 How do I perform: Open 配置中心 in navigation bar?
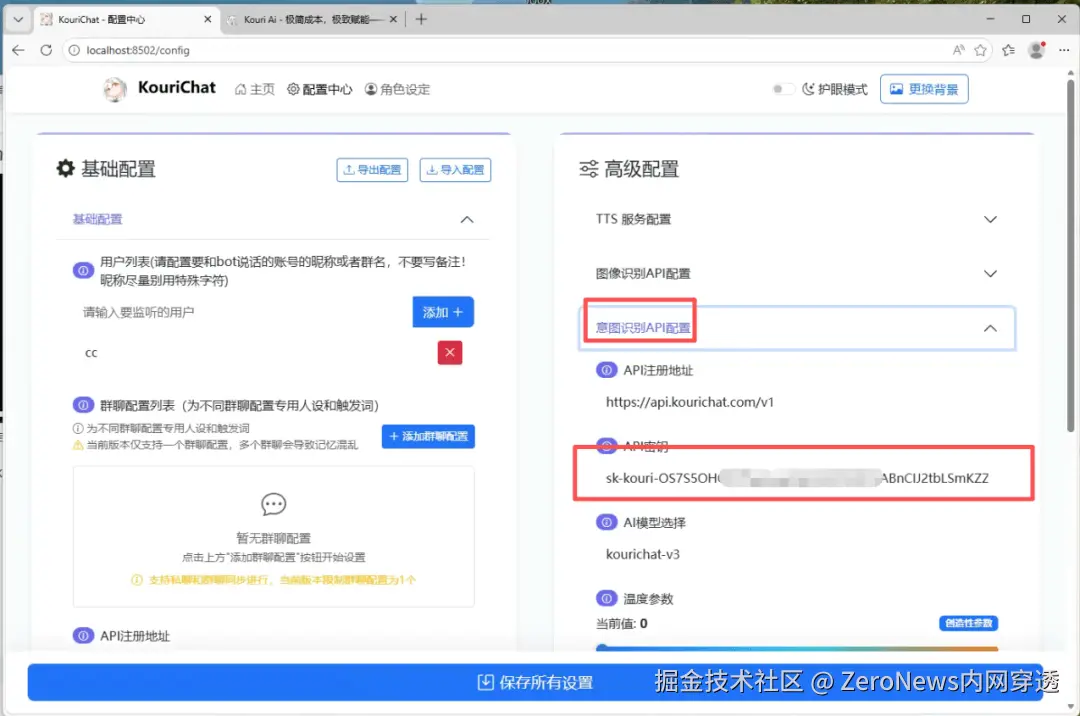tap(320, 89)
